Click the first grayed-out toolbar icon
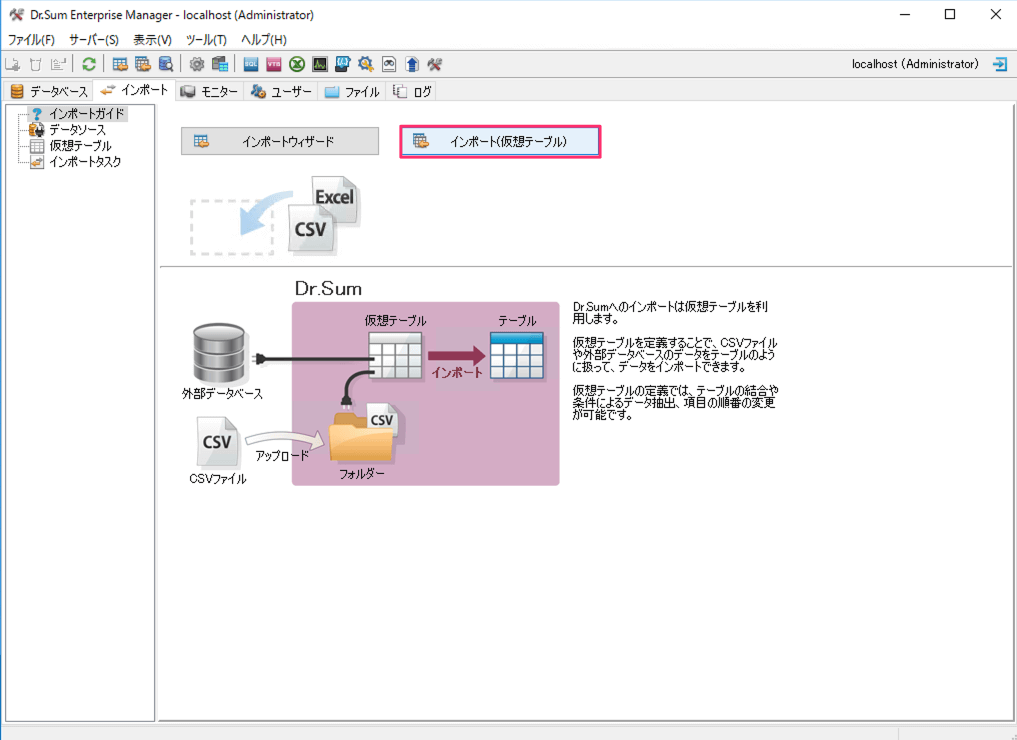 click(x=12, y=64)
